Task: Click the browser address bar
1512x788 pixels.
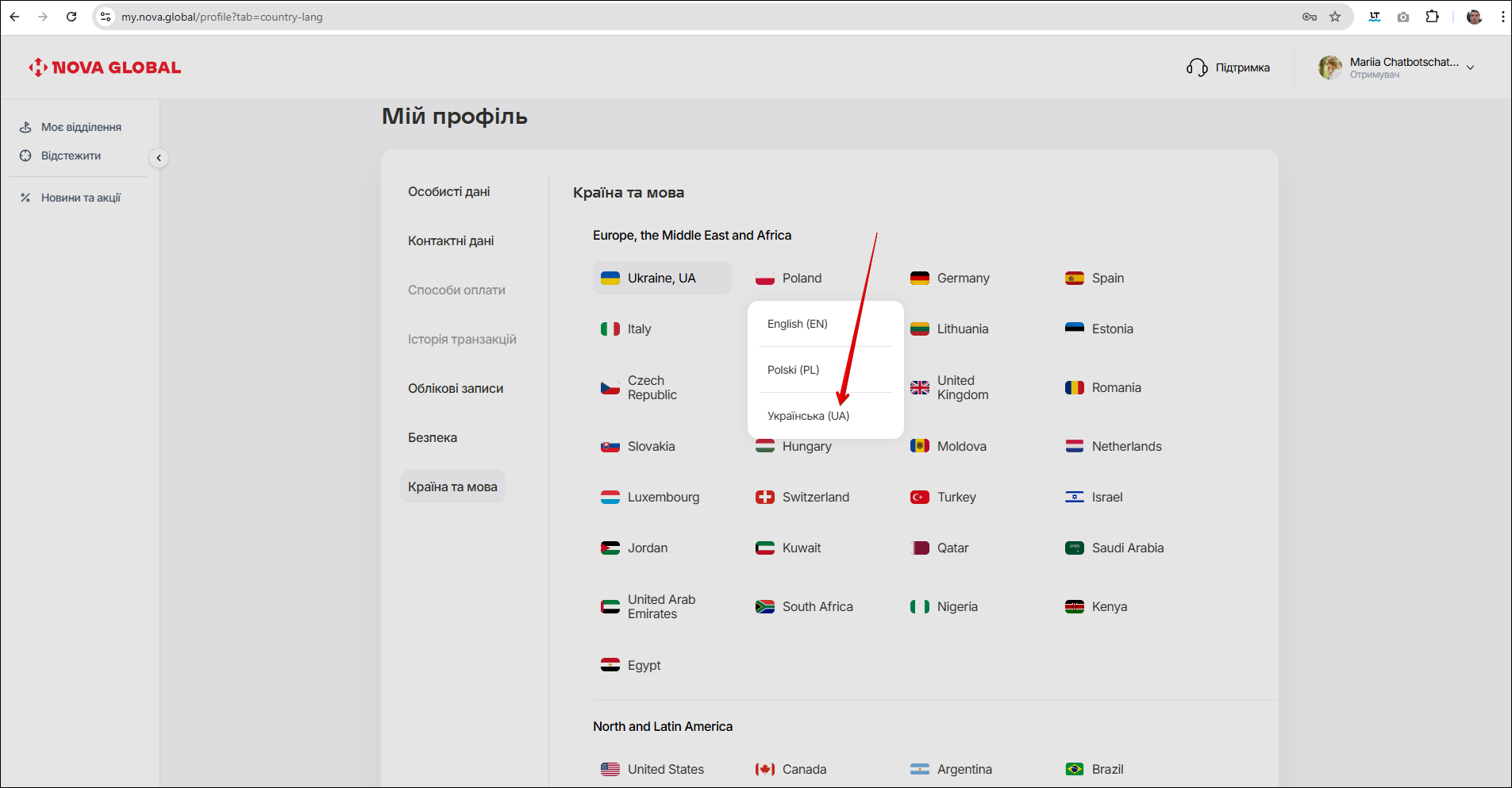Action: click(635, 17)
